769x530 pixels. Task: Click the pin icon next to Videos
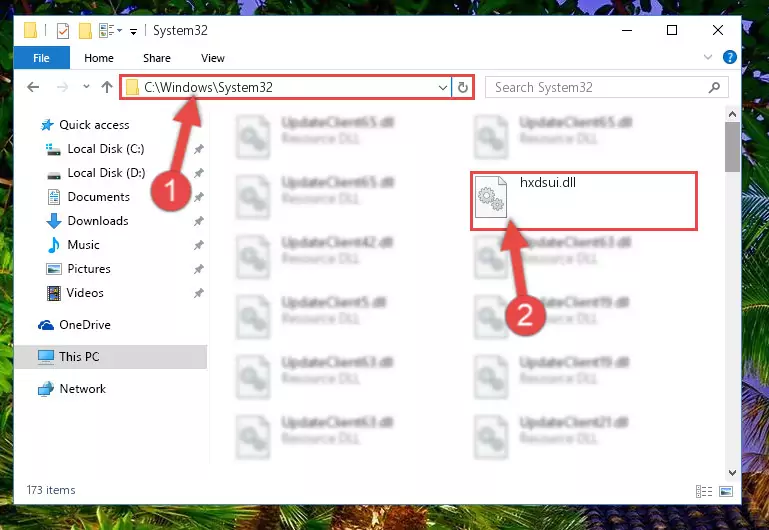pyautogui.click(x=199, y=293)
